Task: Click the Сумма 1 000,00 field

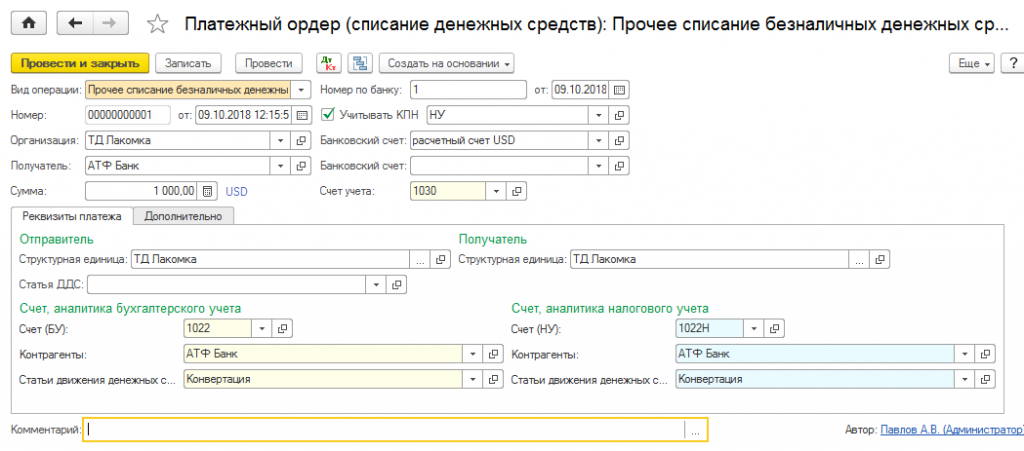Action: point(142,191)
